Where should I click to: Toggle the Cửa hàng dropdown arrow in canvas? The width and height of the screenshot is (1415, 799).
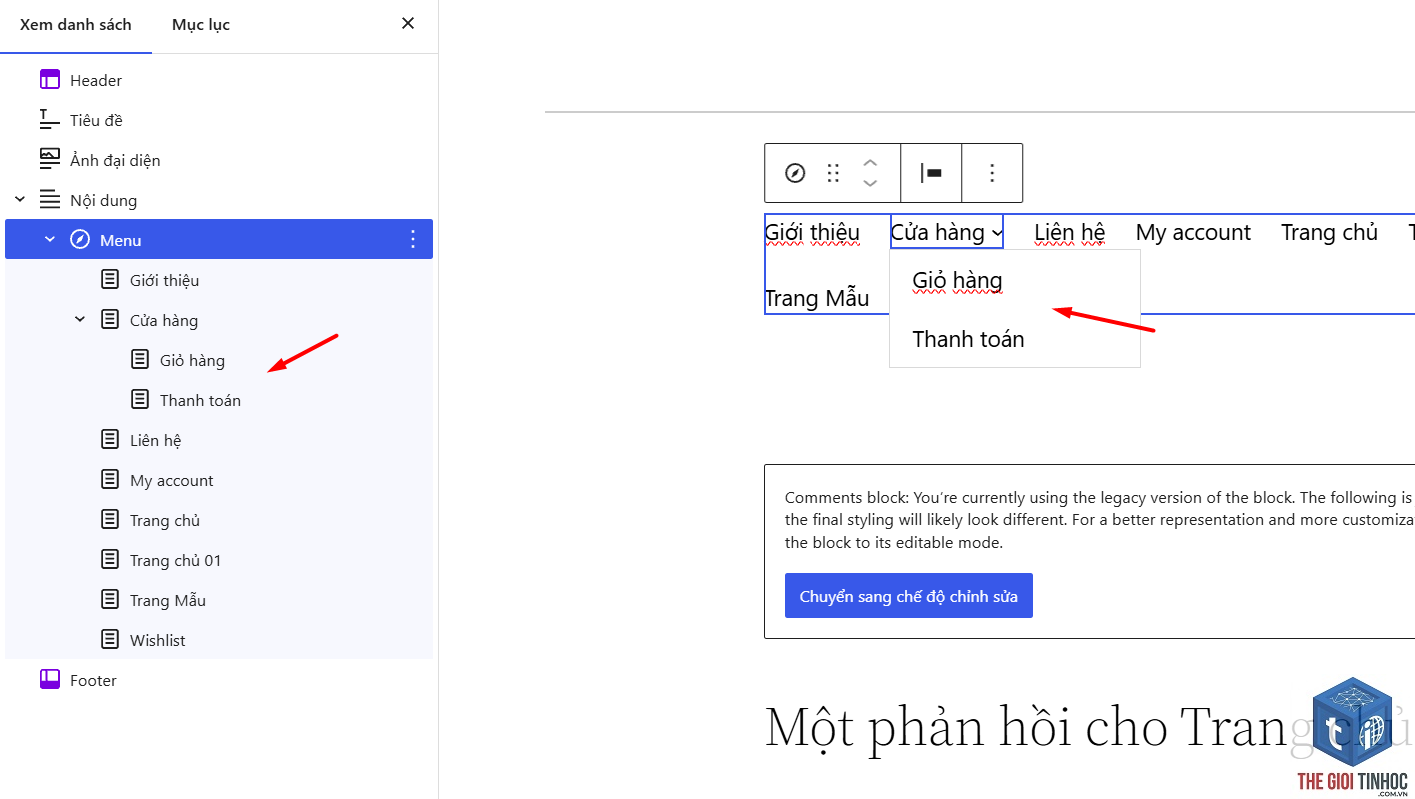997,234
